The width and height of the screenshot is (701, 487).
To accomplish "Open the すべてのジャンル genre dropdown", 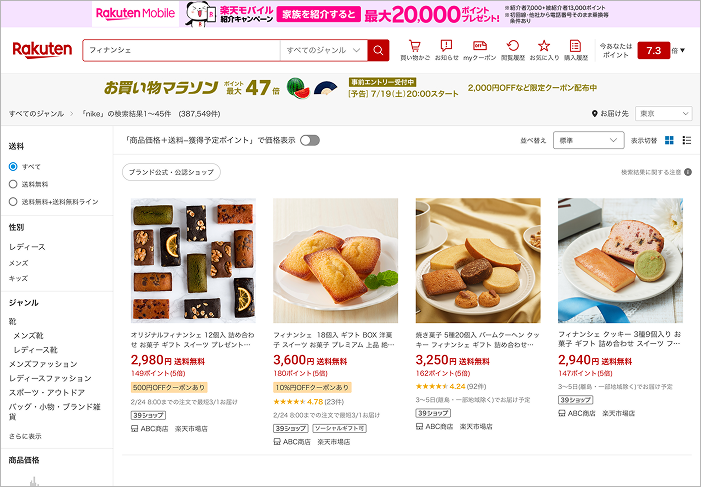I will (x=324, y=50).
